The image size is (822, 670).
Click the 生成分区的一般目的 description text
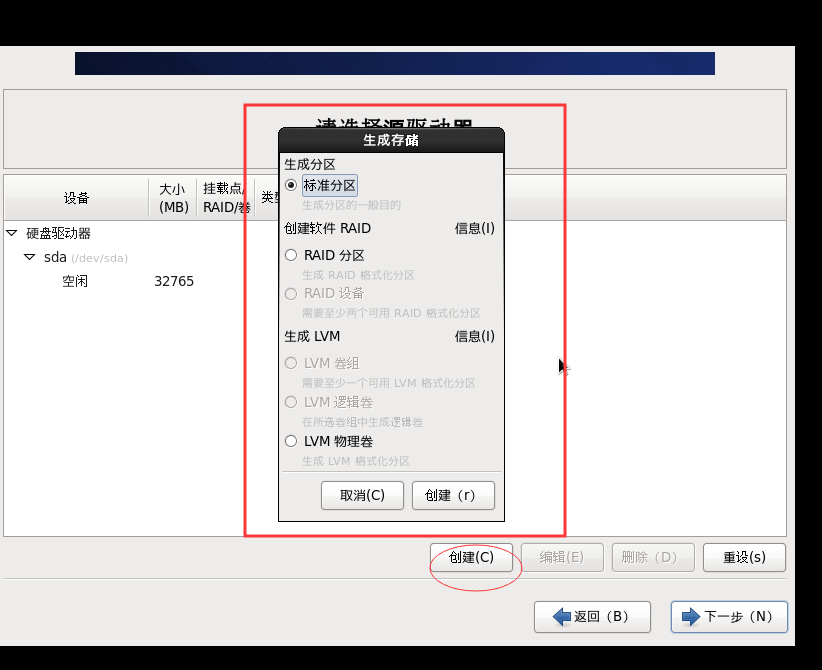point(351,205)
